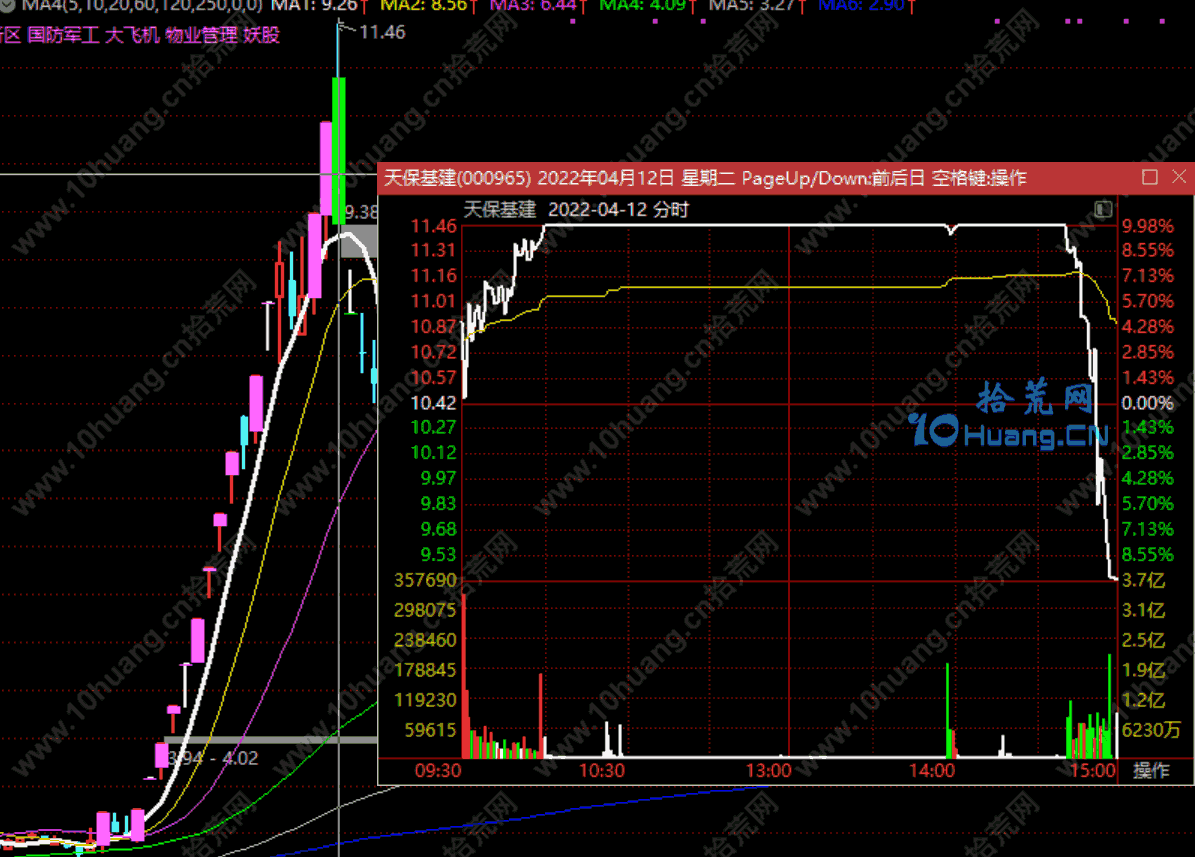Select the MA1: 9.26 value

coord(316,5)
